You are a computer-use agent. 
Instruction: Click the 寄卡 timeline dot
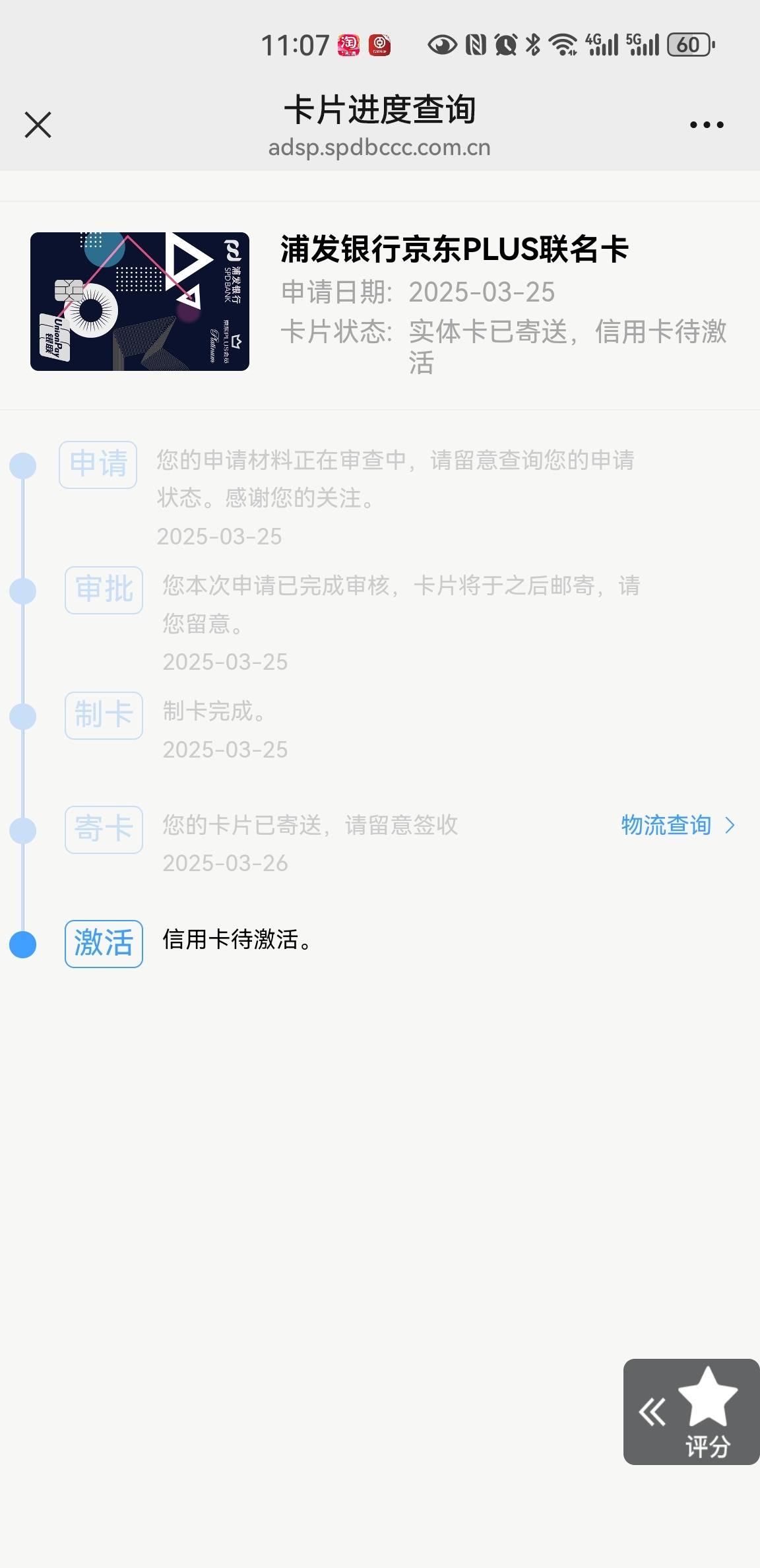(x=23, y=830)
